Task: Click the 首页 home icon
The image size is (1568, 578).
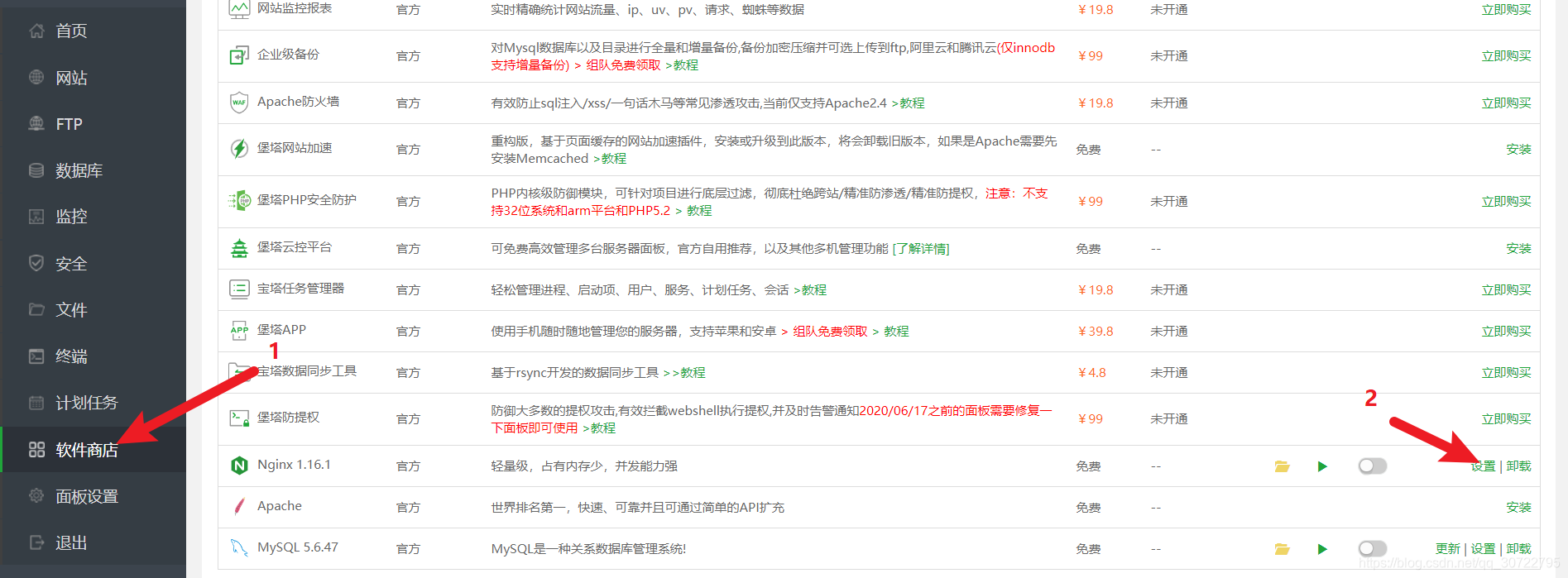Action: (x=36, y=31)
